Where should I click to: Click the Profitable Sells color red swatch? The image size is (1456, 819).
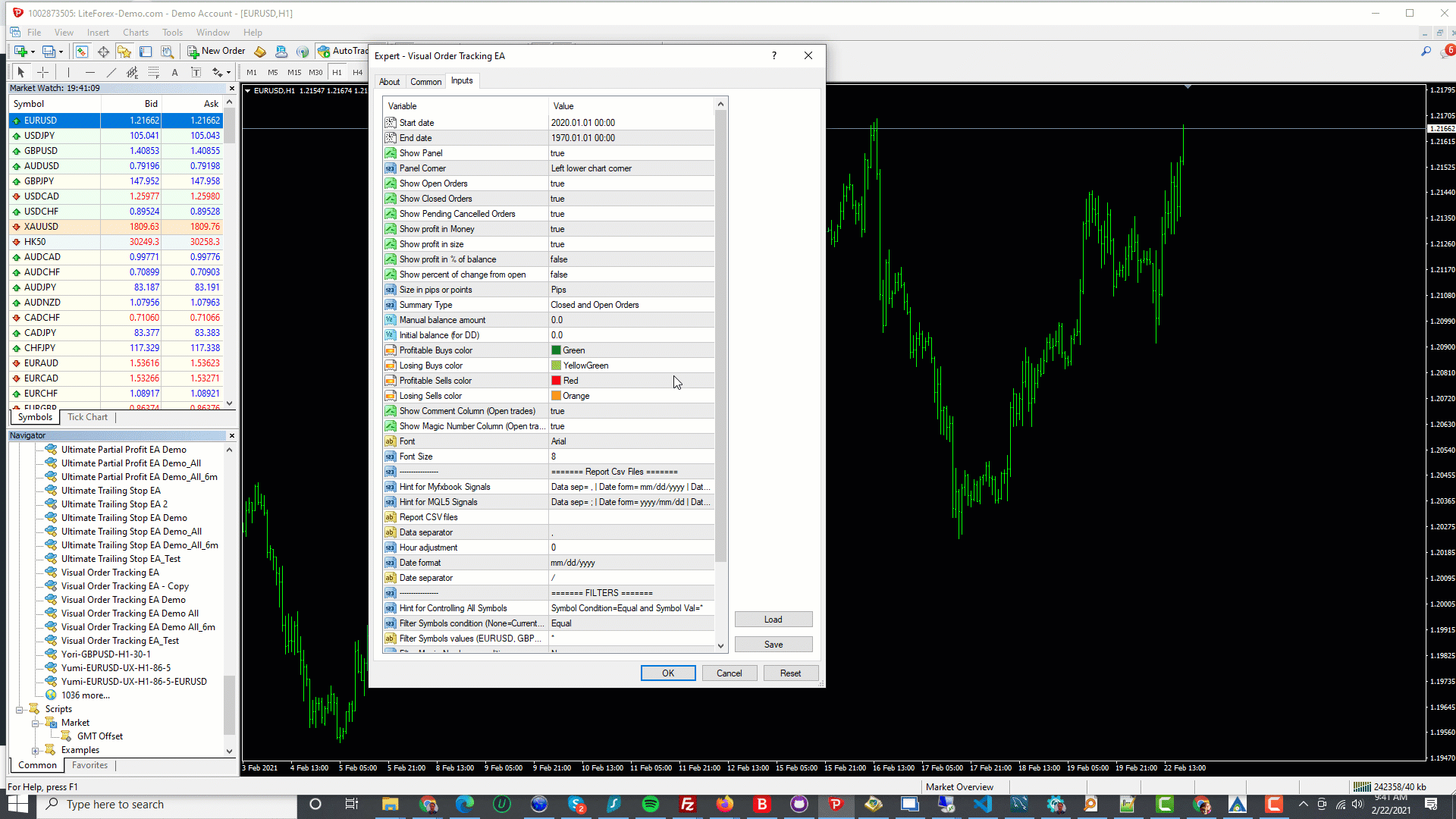[x=556, y=381]
